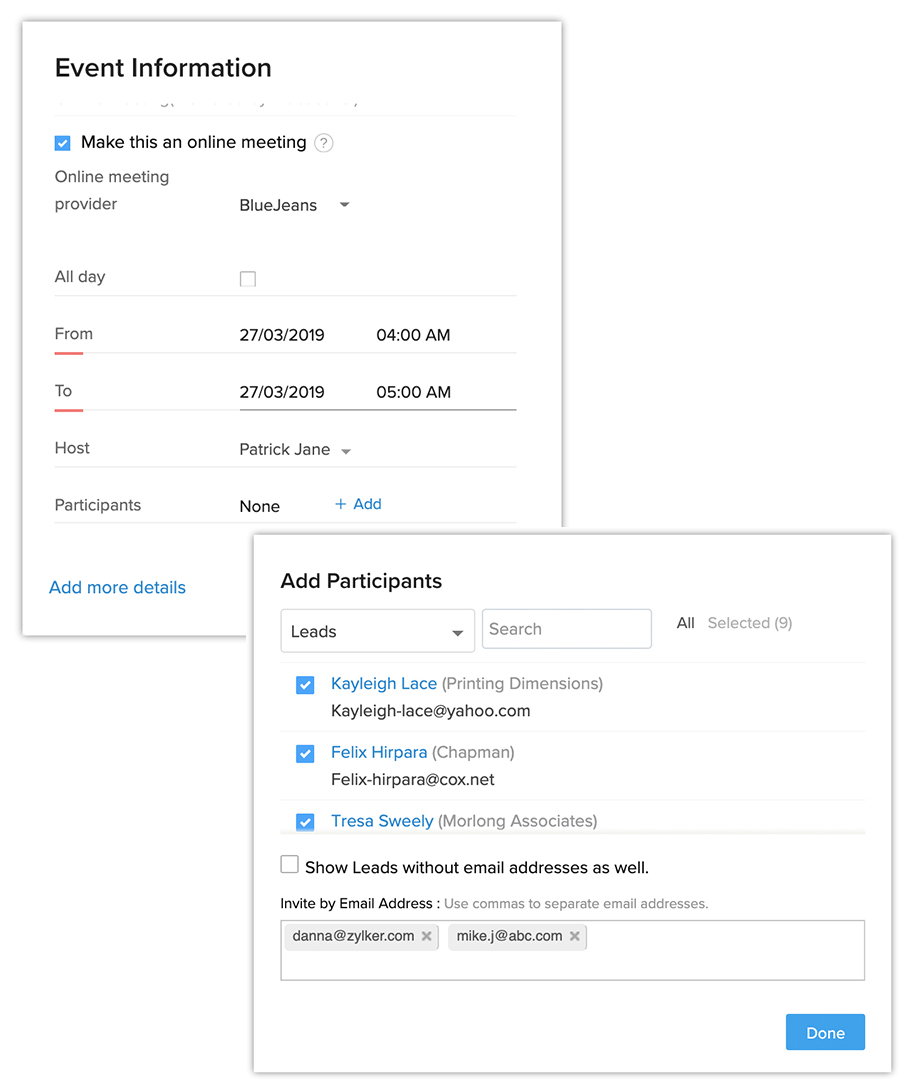908x1088 pixels.
Task: Switch to the All participants tab
Action: 685,623
